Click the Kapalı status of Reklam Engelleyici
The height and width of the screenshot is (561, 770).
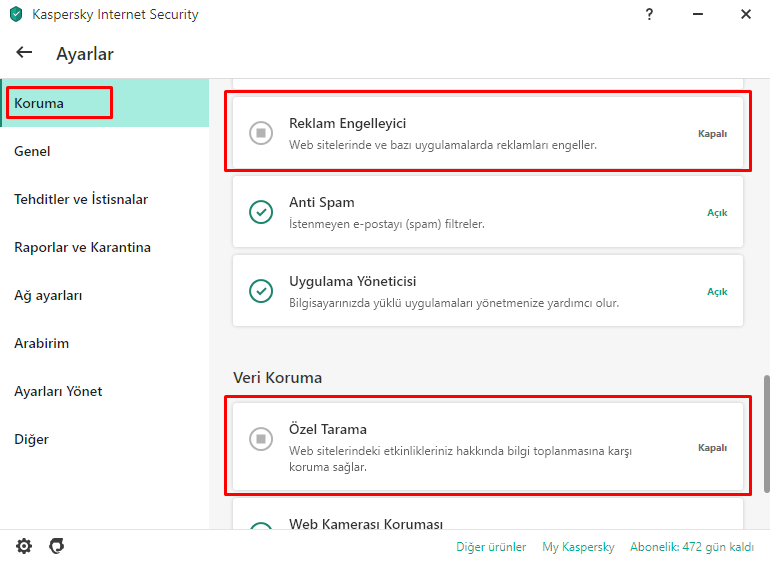[712, 133]
